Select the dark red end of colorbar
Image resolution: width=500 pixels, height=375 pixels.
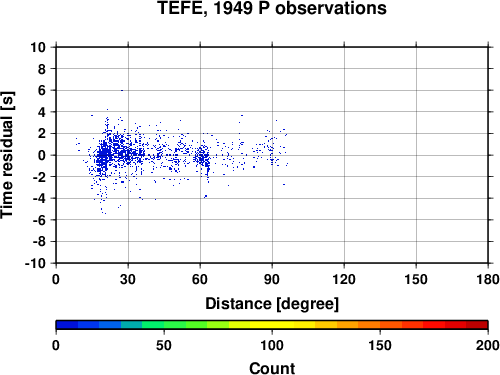(x=477, y=325)
